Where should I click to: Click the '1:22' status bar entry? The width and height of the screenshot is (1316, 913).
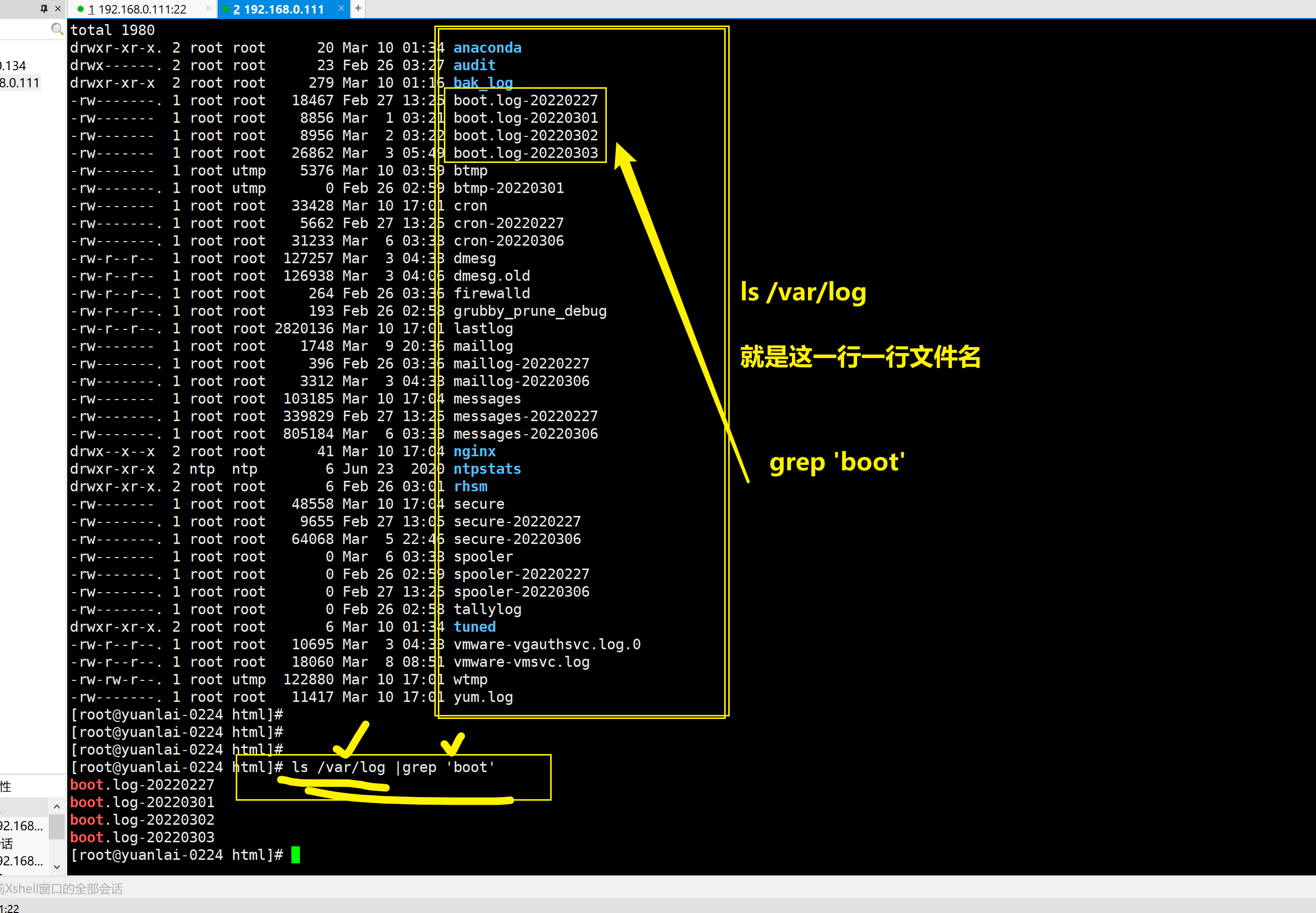click(x=9, y=907)
